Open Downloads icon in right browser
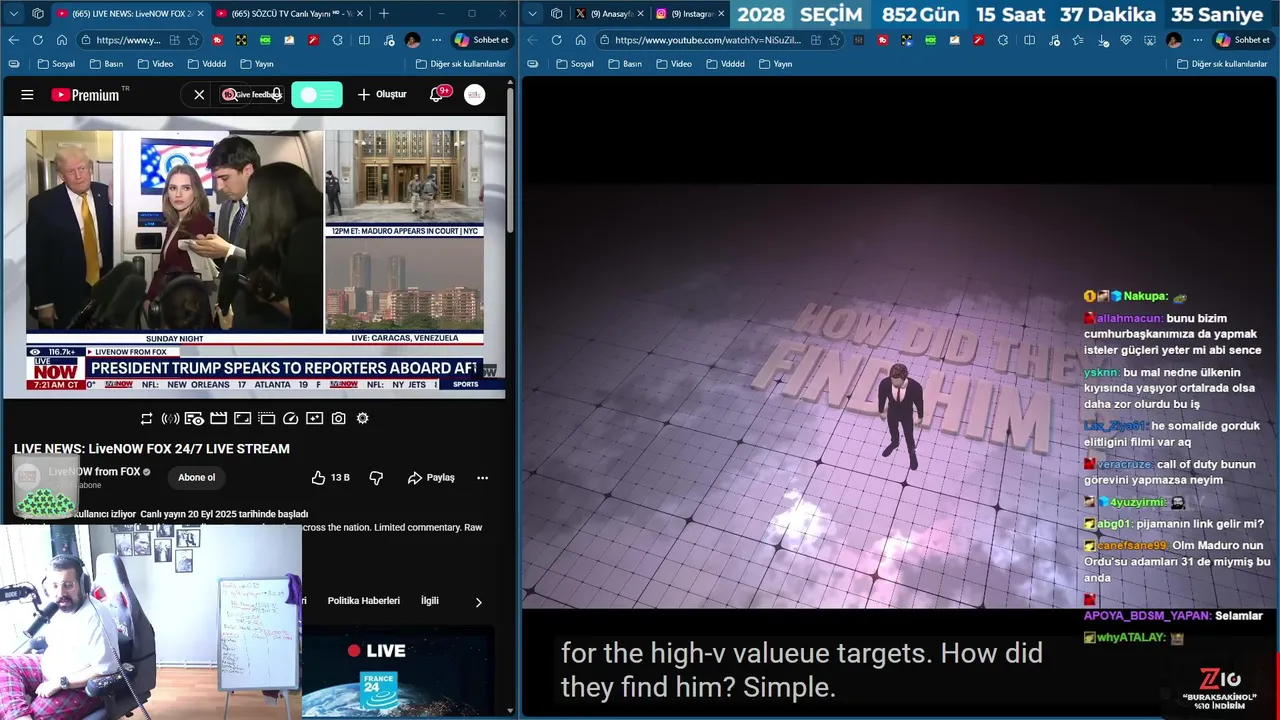Viewport: 1280px width, 720px height. 1103,40
